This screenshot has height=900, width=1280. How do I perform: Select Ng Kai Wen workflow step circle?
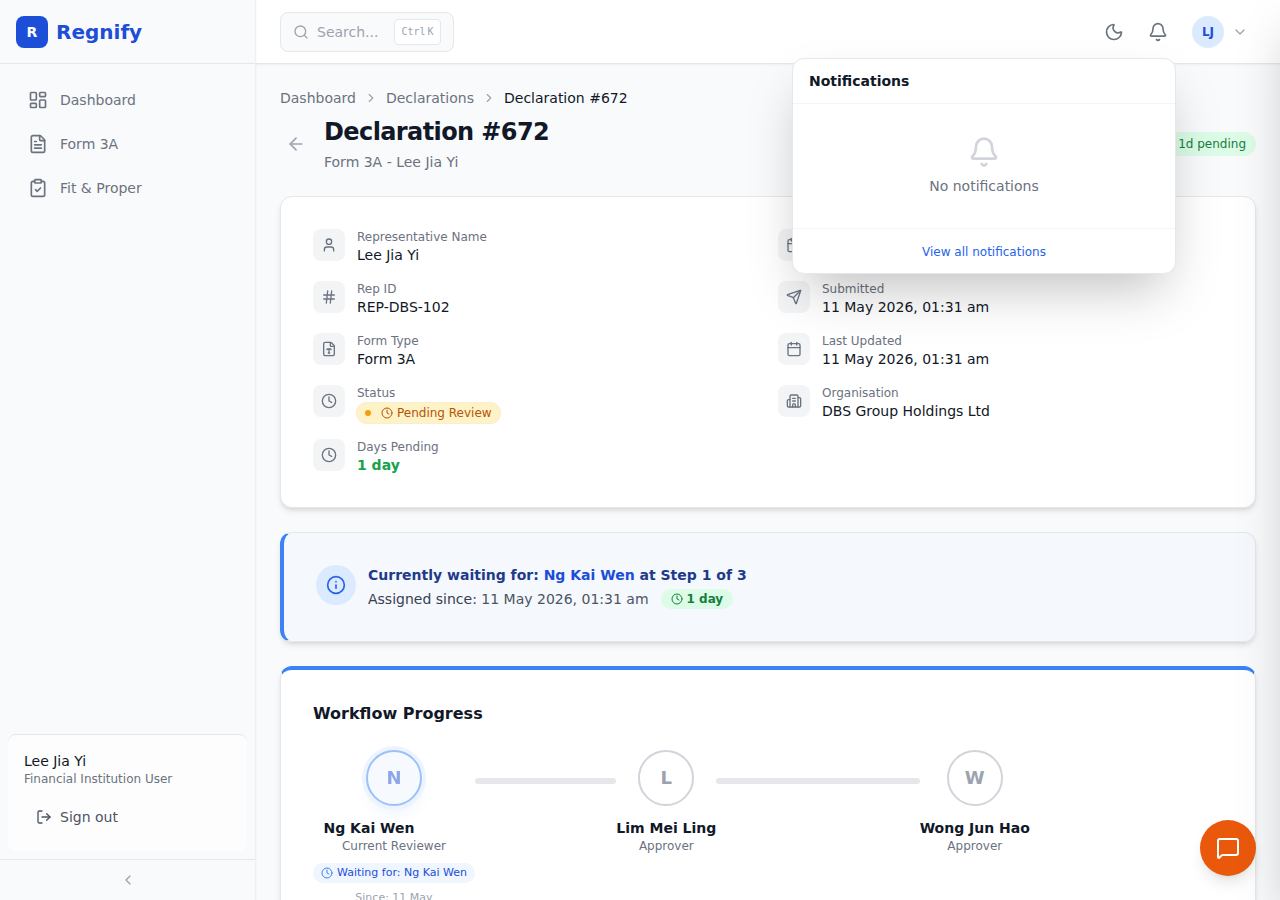[x=394, y=778]
